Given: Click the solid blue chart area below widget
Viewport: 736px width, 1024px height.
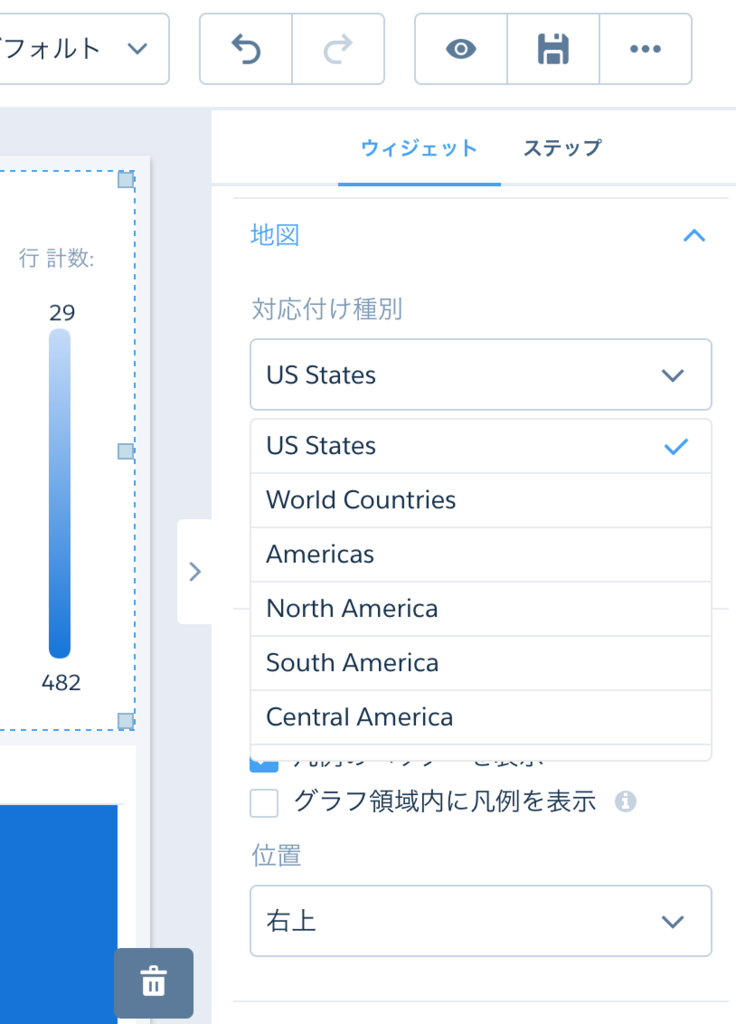Looking at the screenshot, I should point(59,914).
